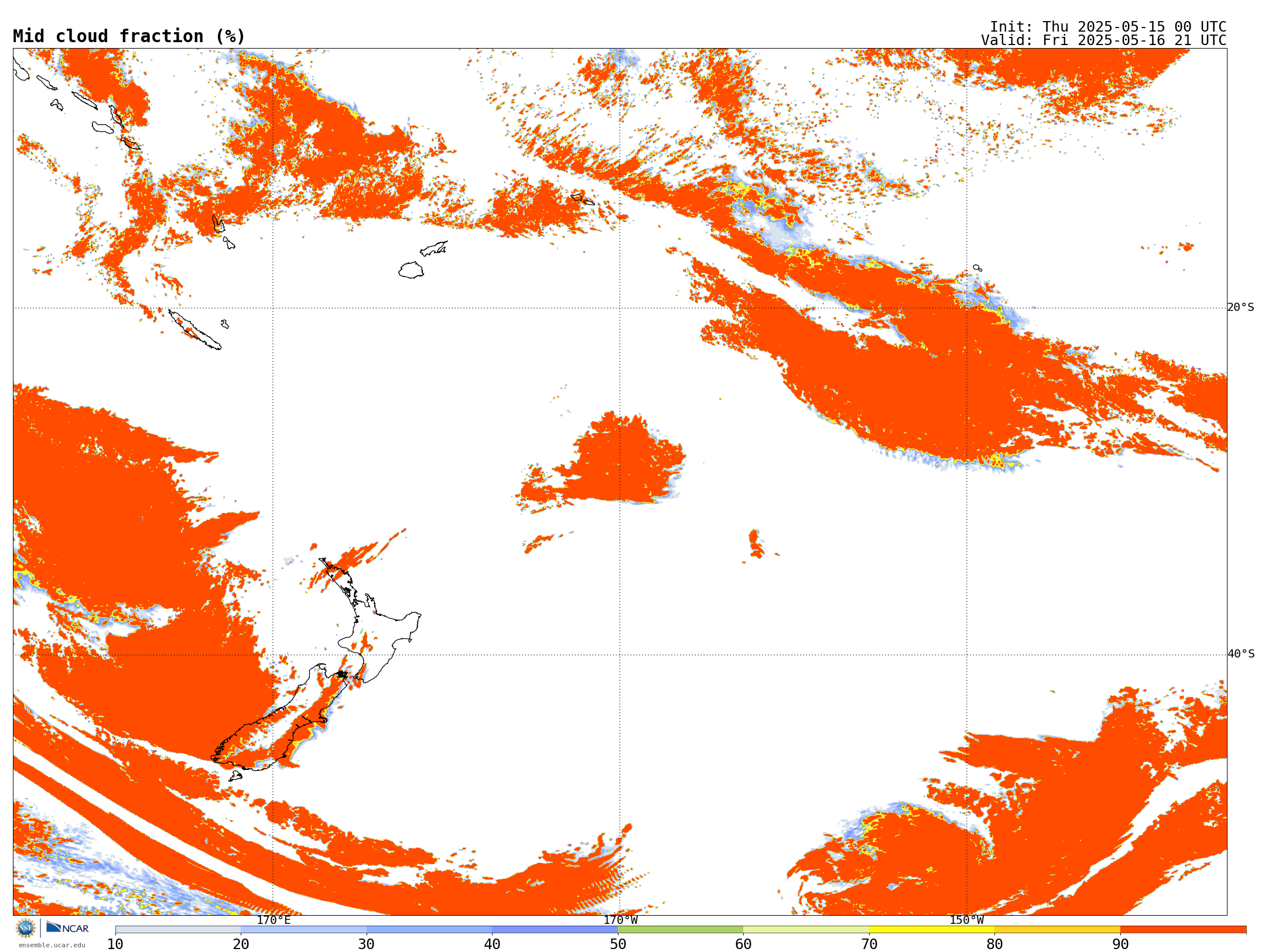Click the NCAR logo
Screen dimensions: 1265x952
click(67, 928)
